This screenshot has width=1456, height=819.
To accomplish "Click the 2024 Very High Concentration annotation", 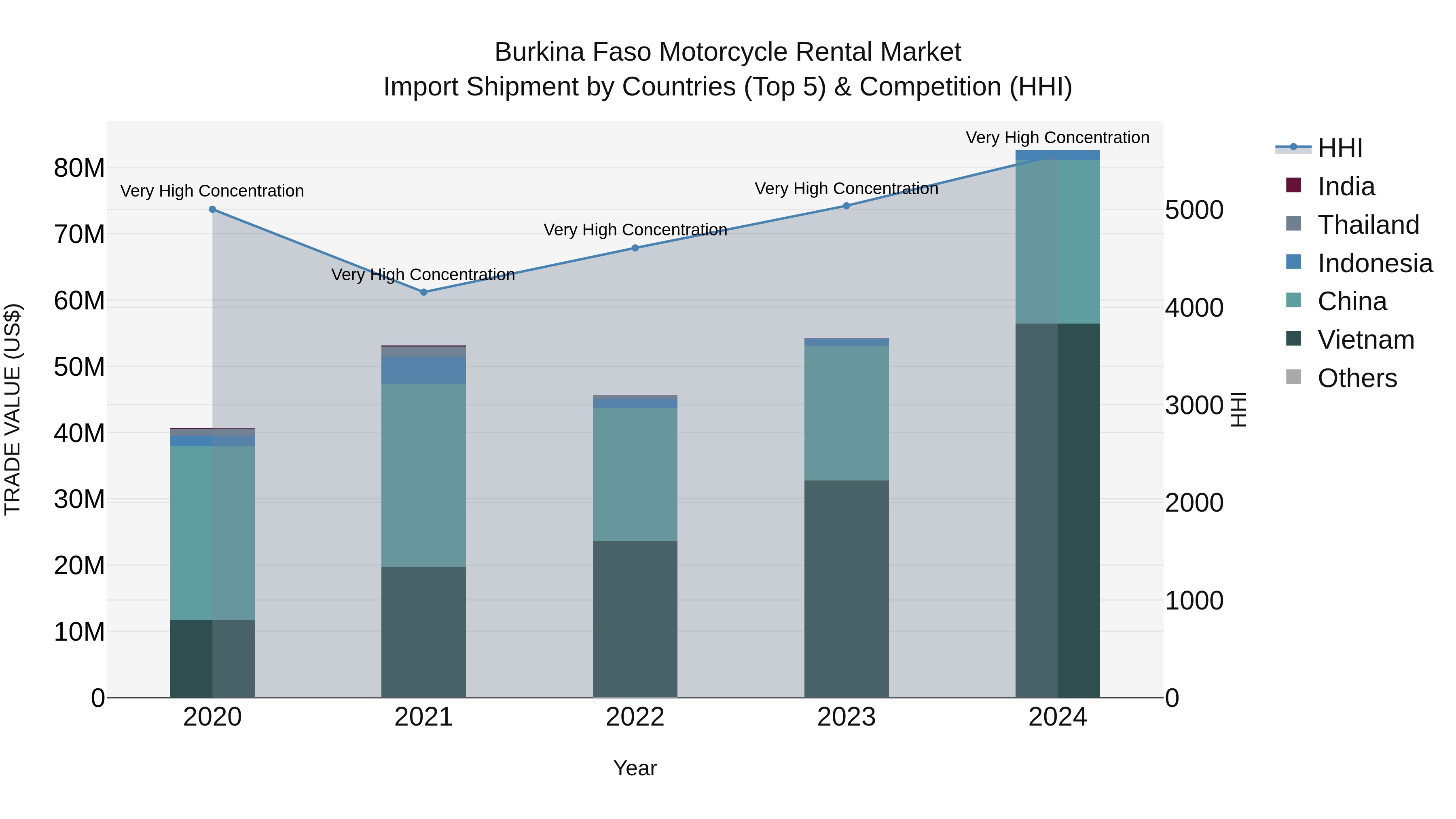I will pyautogui.click(x=1058, y=138).
